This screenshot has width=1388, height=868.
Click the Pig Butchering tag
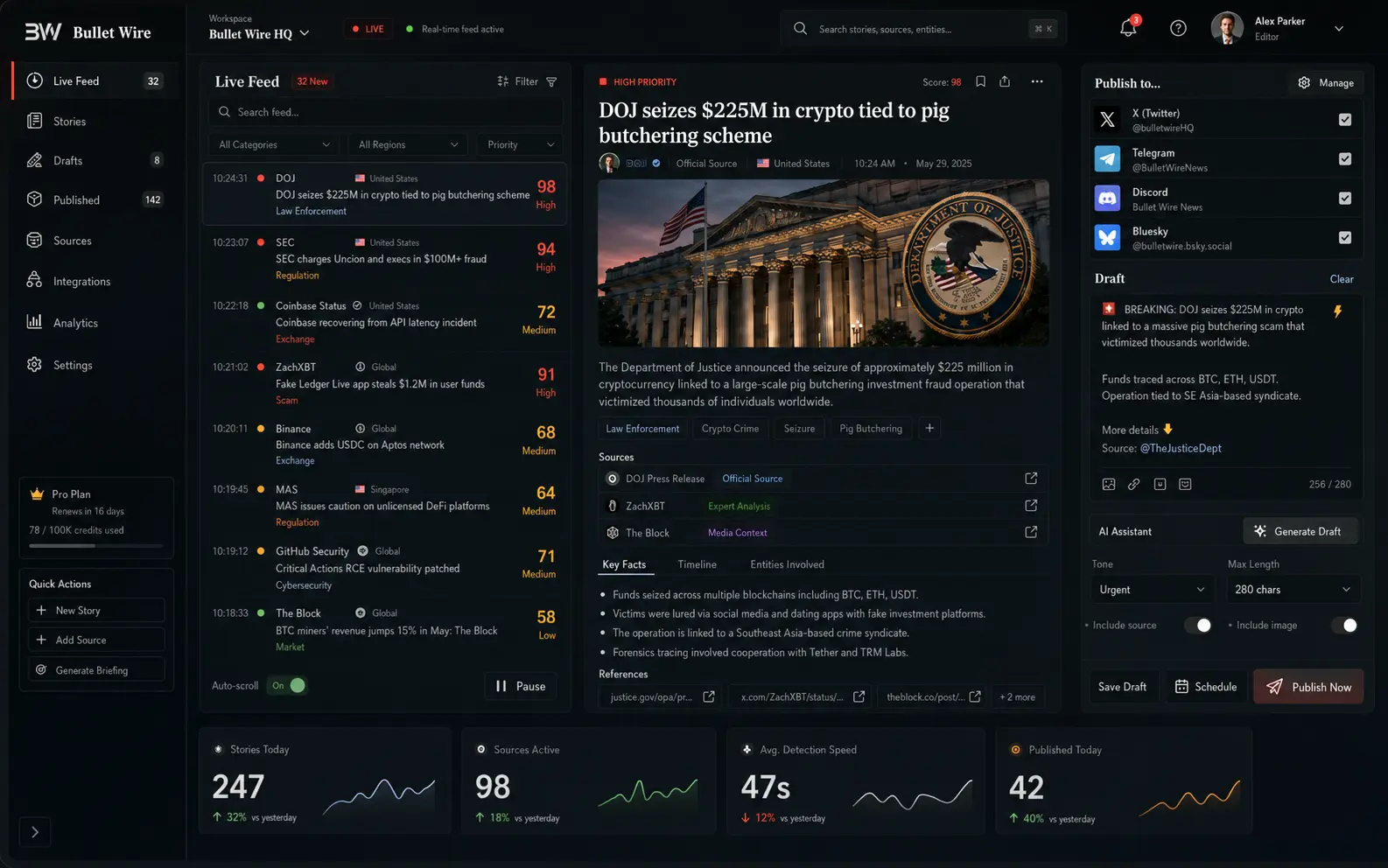(871, 428)
